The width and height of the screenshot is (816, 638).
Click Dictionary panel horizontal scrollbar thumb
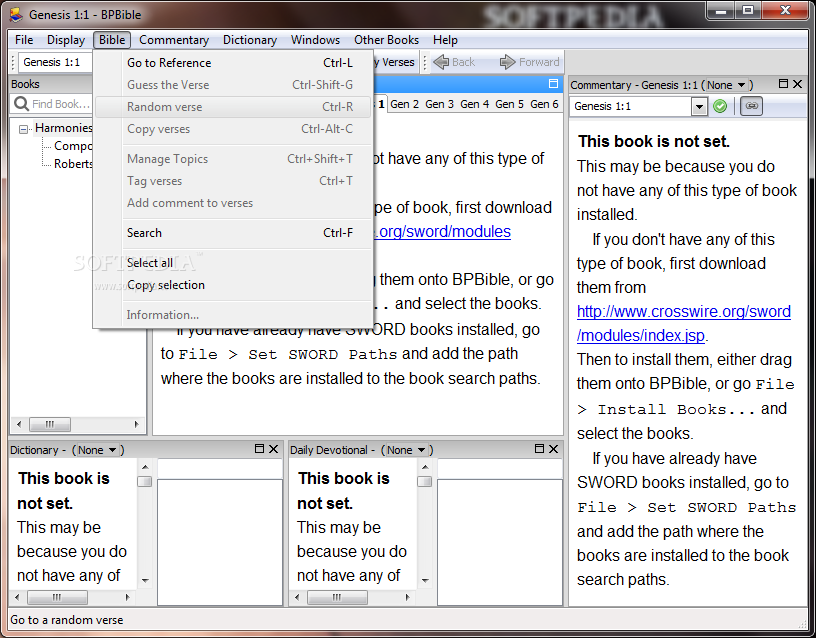(57, 597)
